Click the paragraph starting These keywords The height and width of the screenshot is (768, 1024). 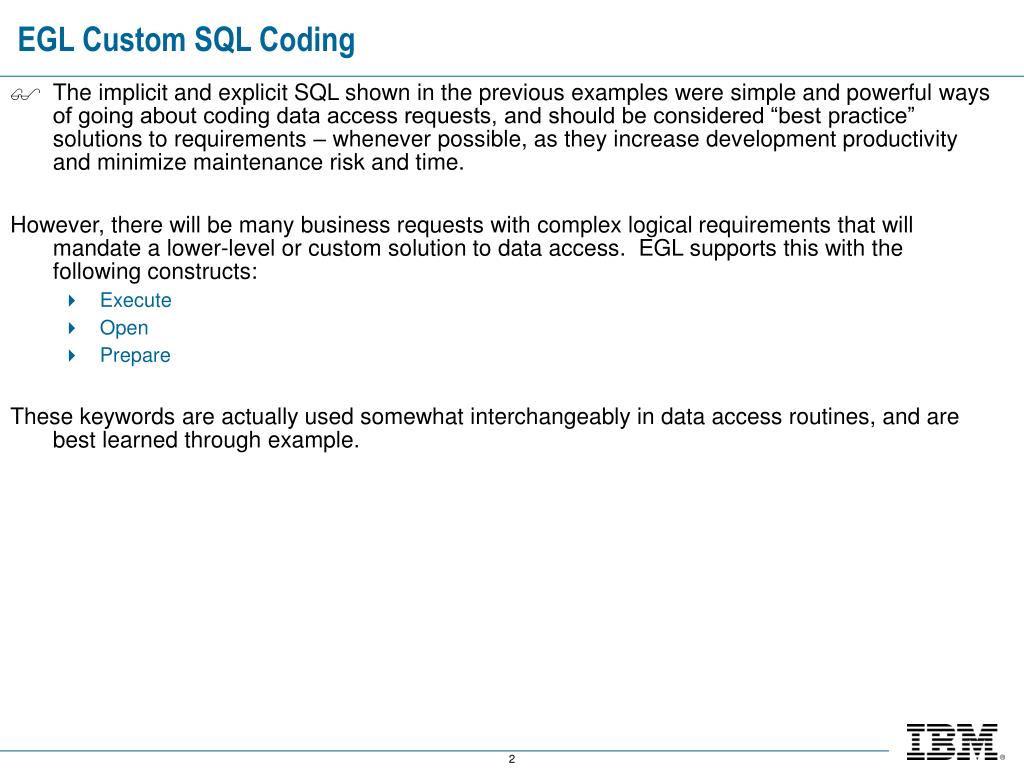485,428
